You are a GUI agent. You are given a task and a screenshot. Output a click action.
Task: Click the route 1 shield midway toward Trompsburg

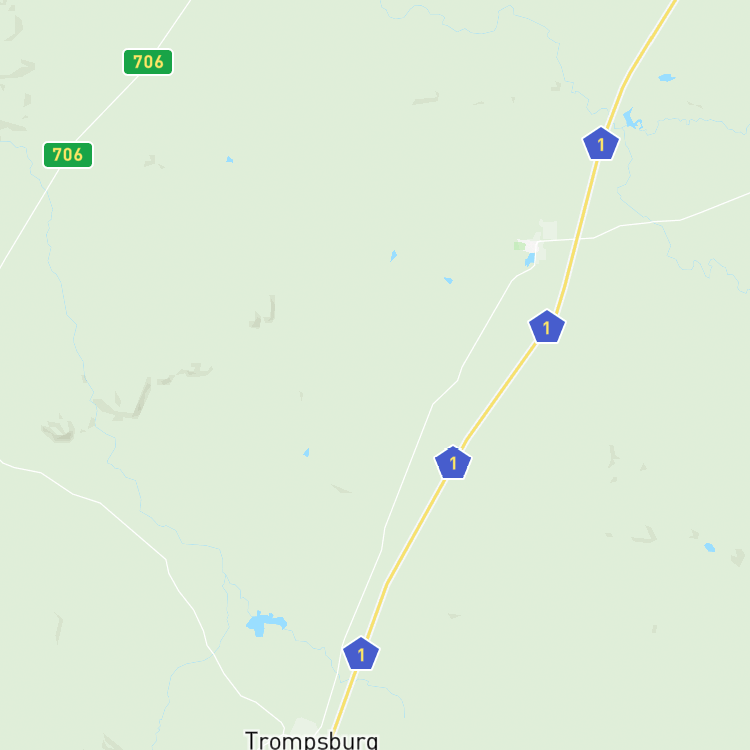click(x=453, y=463)
